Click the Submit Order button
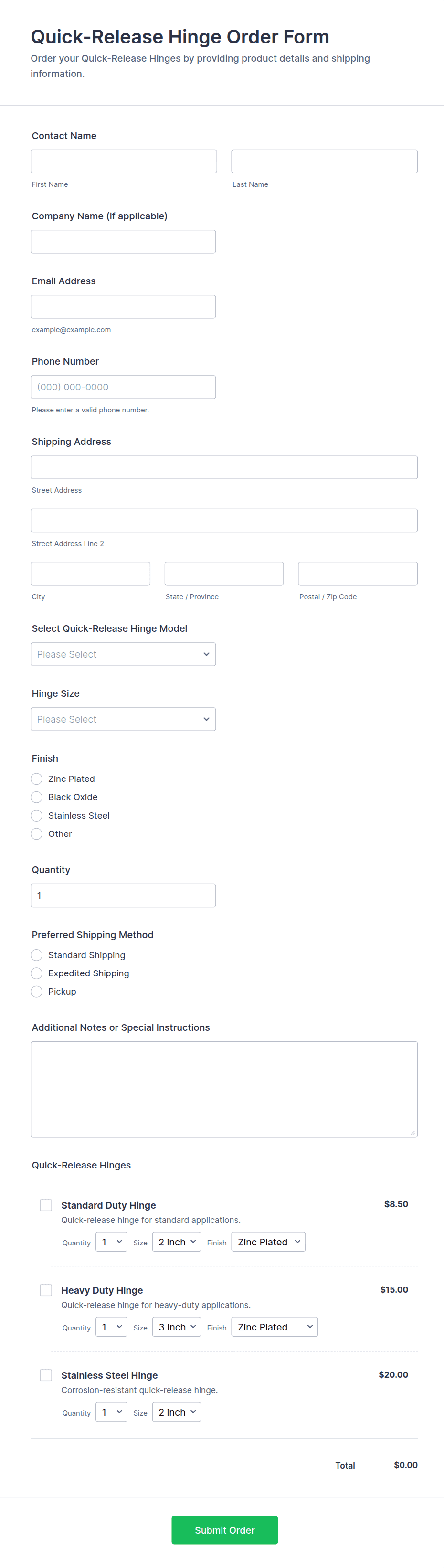This screenshot has height=1568, width=444. (224, 1530)
